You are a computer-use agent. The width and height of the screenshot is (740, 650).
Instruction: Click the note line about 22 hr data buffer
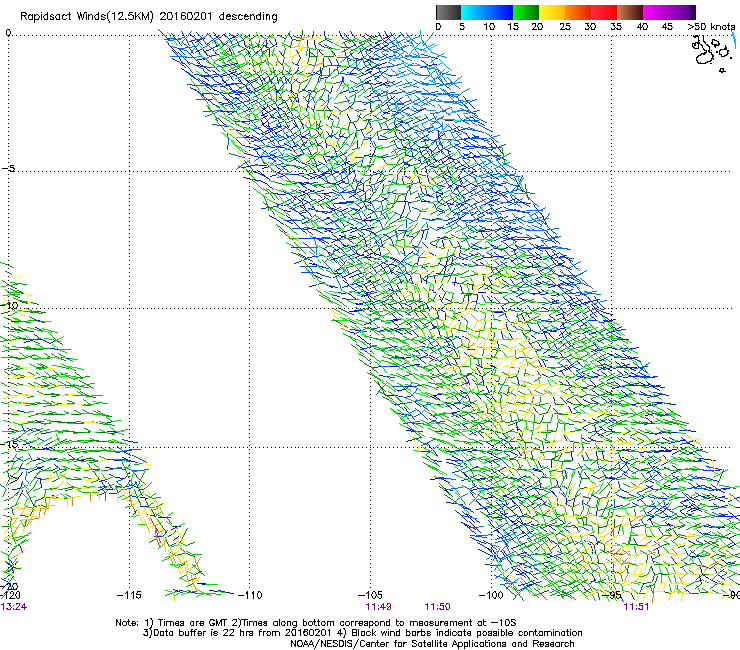(x=362, y=633)
